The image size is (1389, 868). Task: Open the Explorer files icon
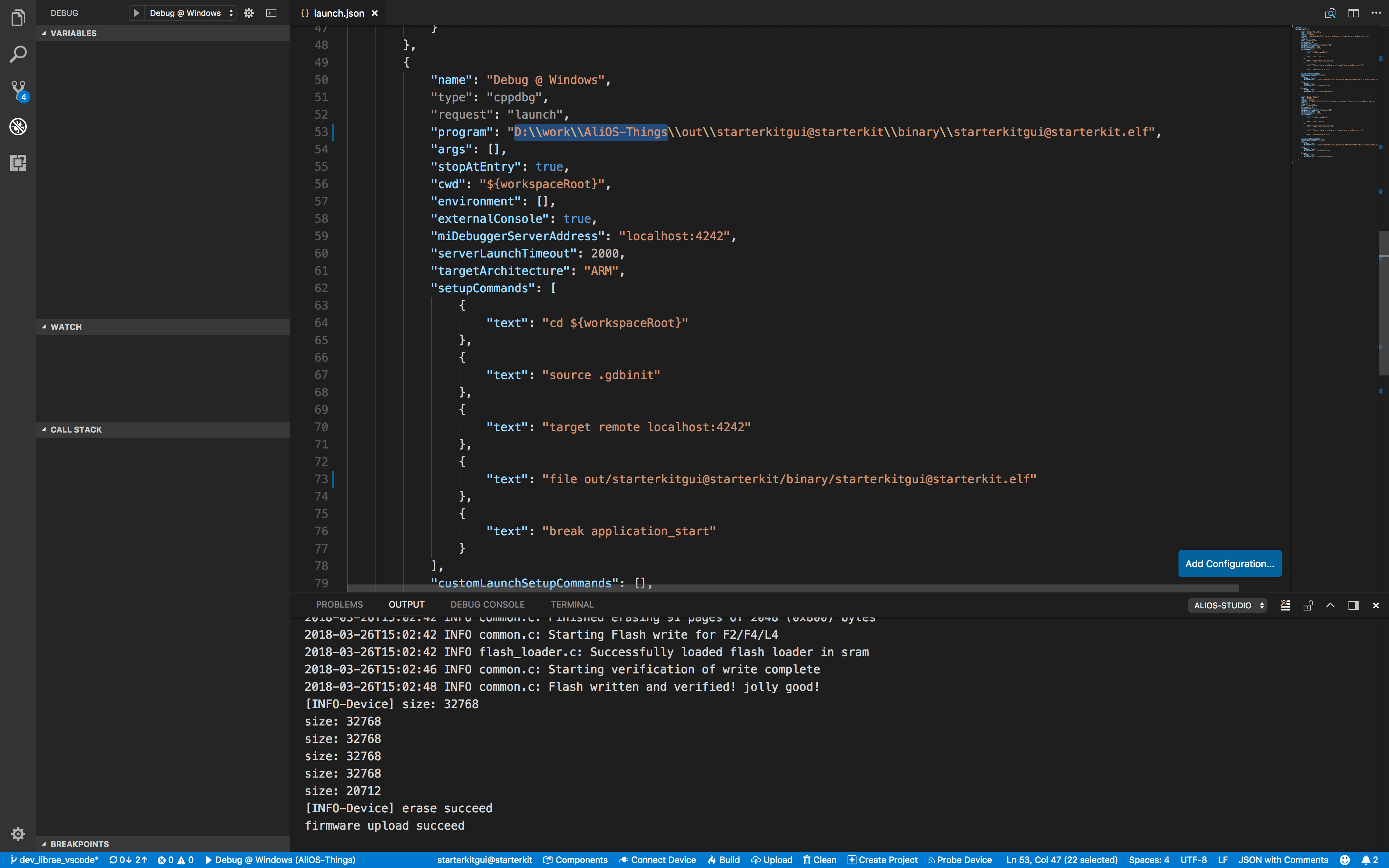pyautogui.click(x=18, y=18)
